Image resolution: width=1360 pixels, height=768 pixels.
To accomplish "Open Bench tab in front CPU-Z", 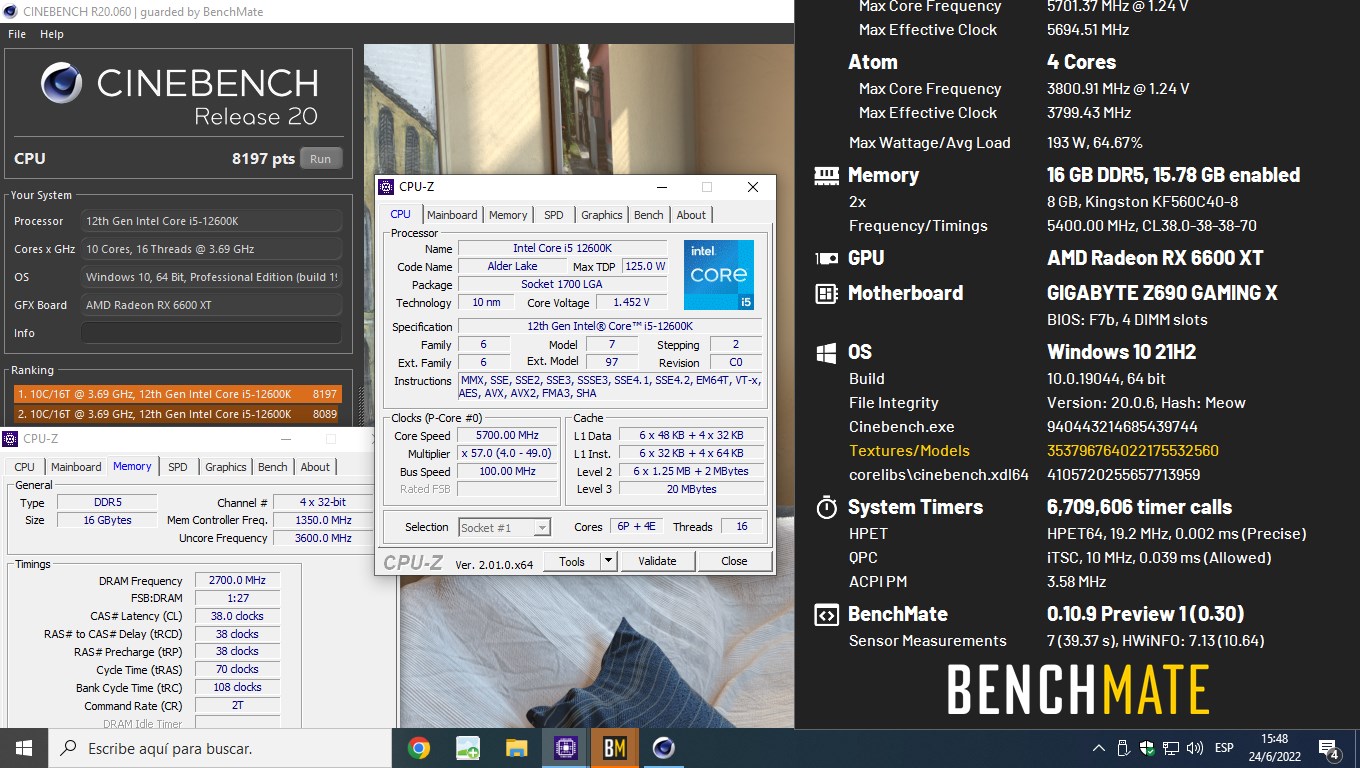I will coord(649,215).
